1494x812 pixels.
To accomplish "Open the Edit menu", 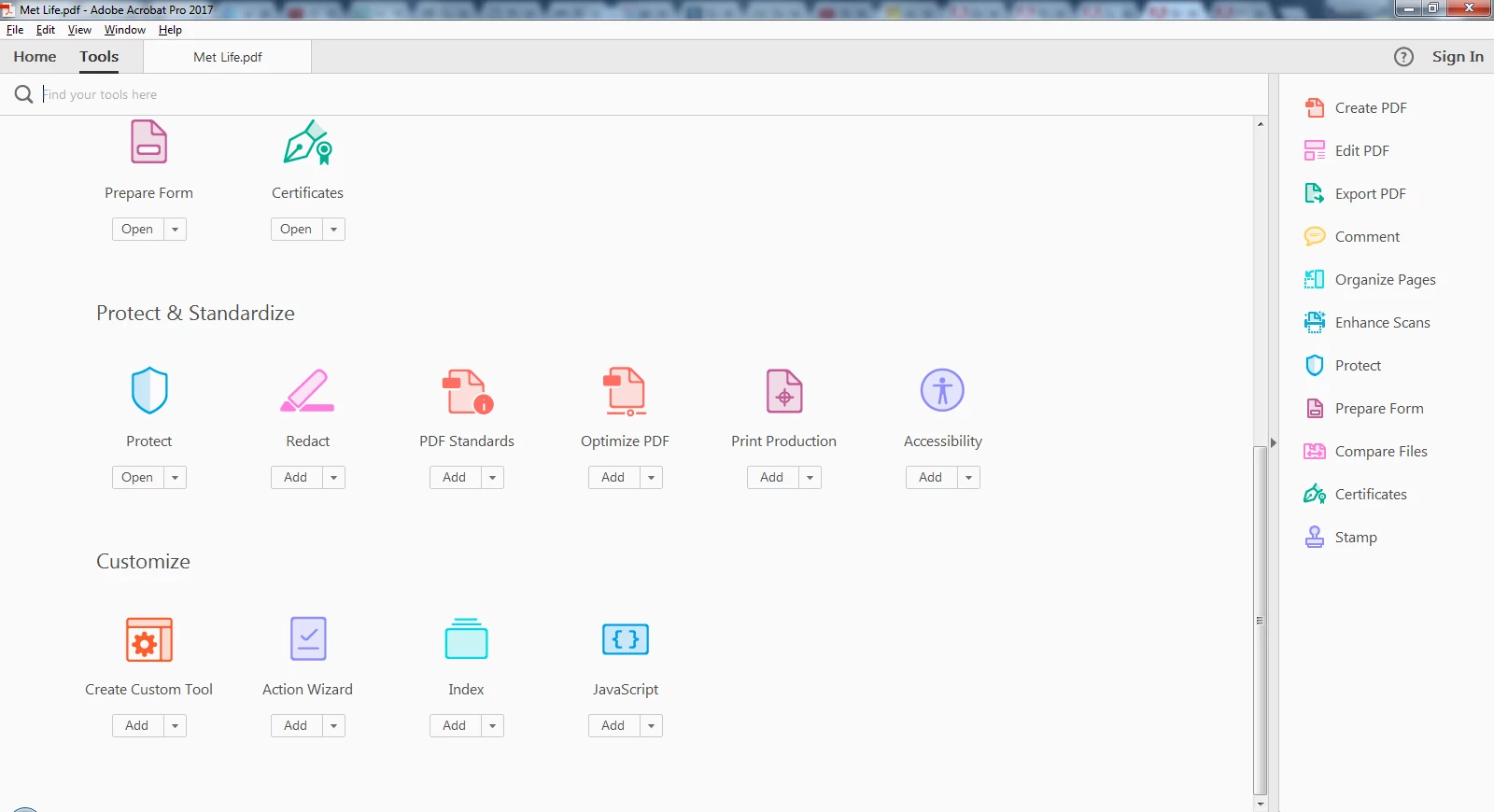I will (46, 30).
